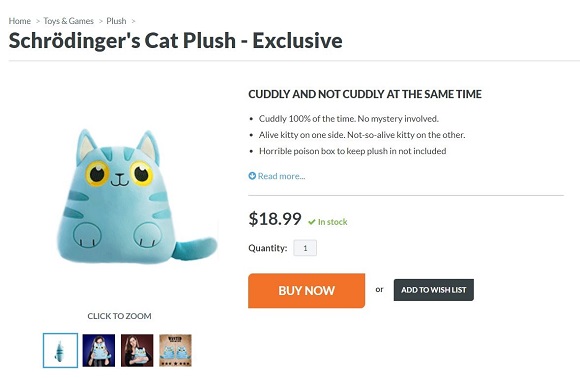580x378 pixels.
Task: Go to the Plush category breadcrumb
Action: 116,21
